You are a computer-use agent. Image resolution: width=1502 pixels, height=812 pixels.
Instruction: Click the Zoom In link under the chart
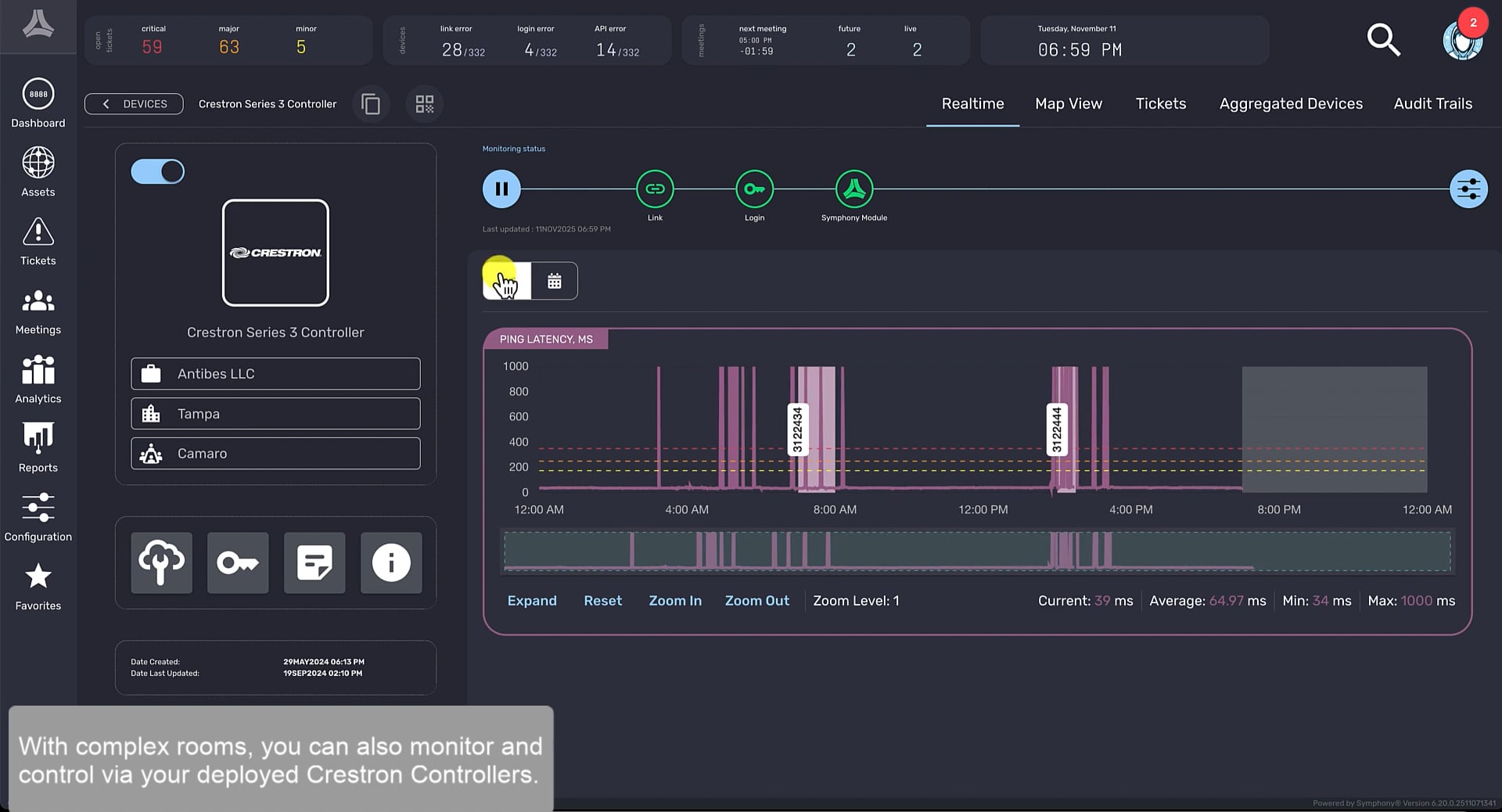click(x=674, y=601)
